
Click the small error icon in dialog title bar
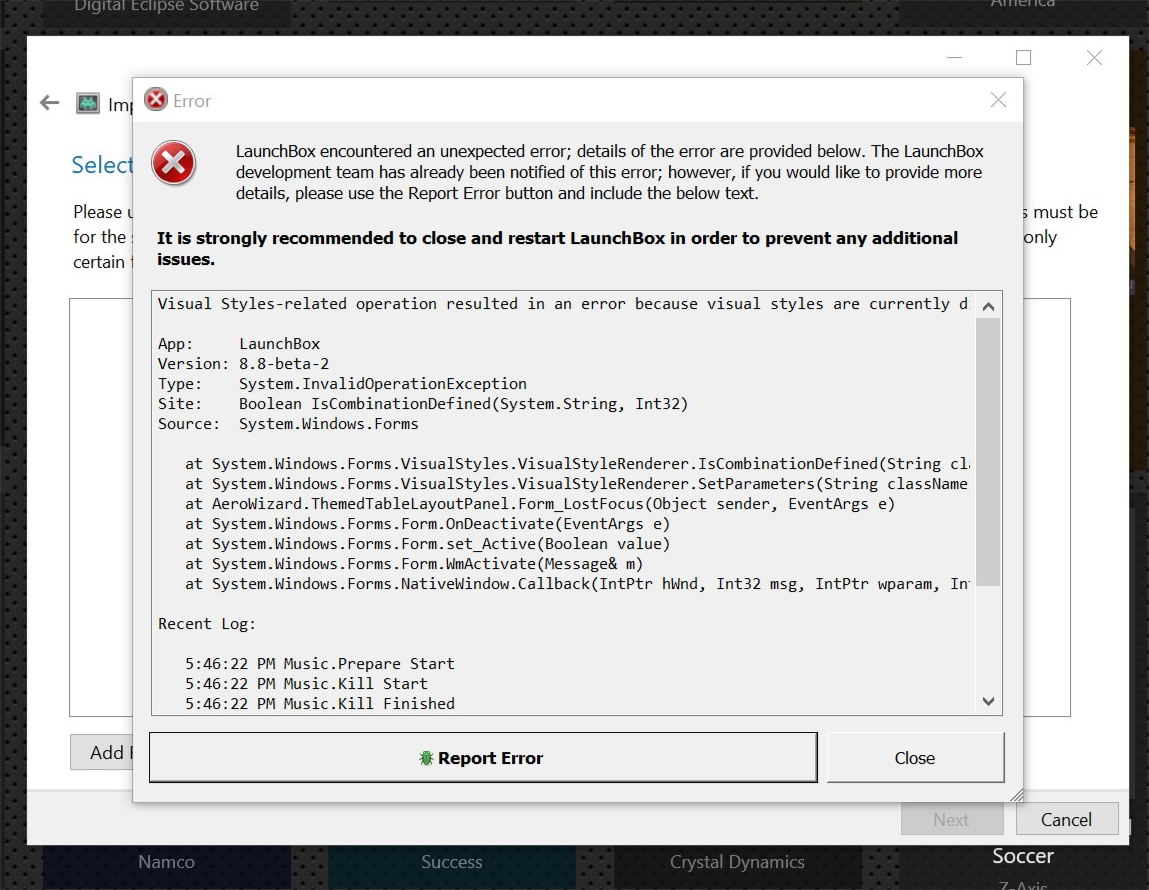click(156, 100)
